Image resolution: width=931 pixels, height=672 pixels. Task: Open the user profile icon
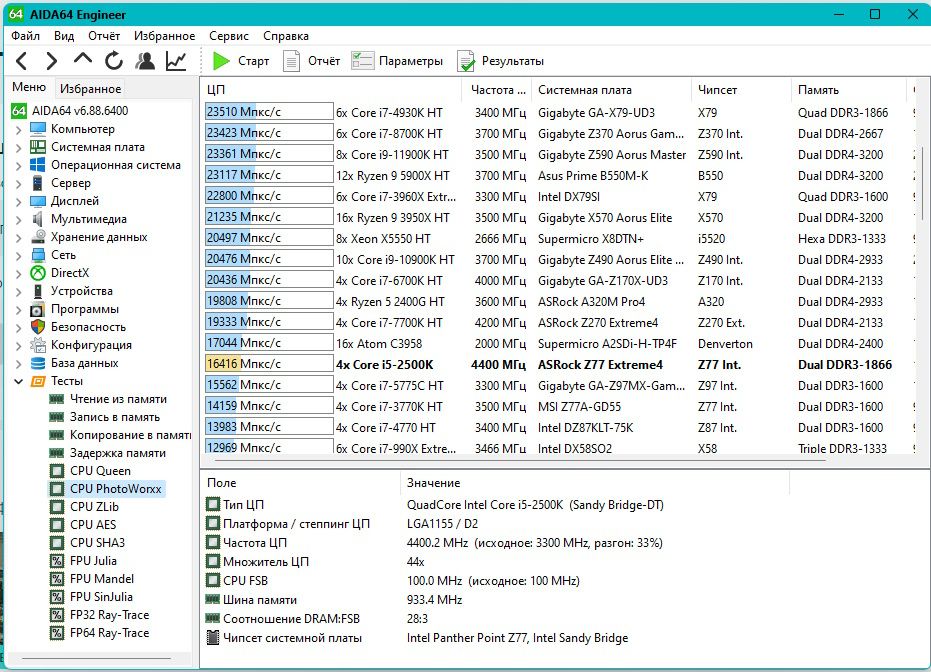(145, 61)
